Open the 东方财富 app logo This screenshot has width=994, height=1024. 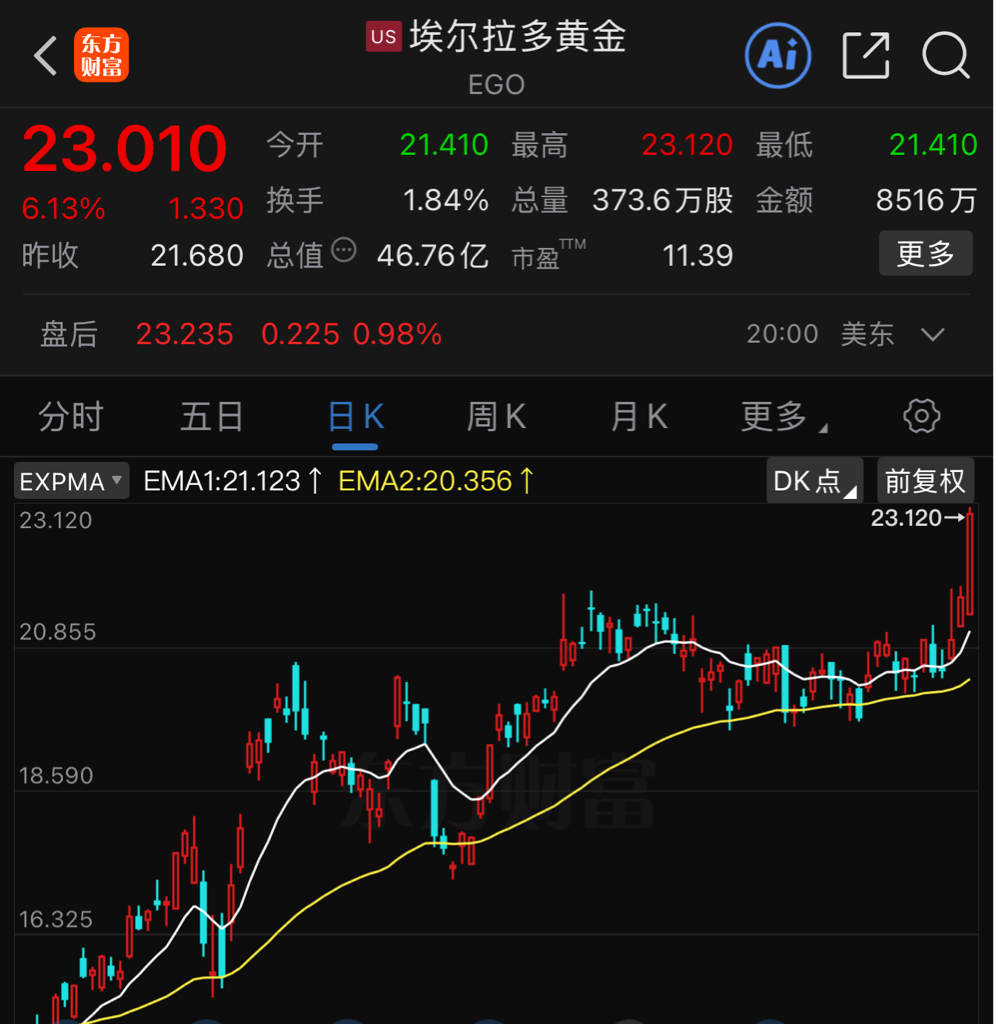pyautogui.click(x=101, y=55)
